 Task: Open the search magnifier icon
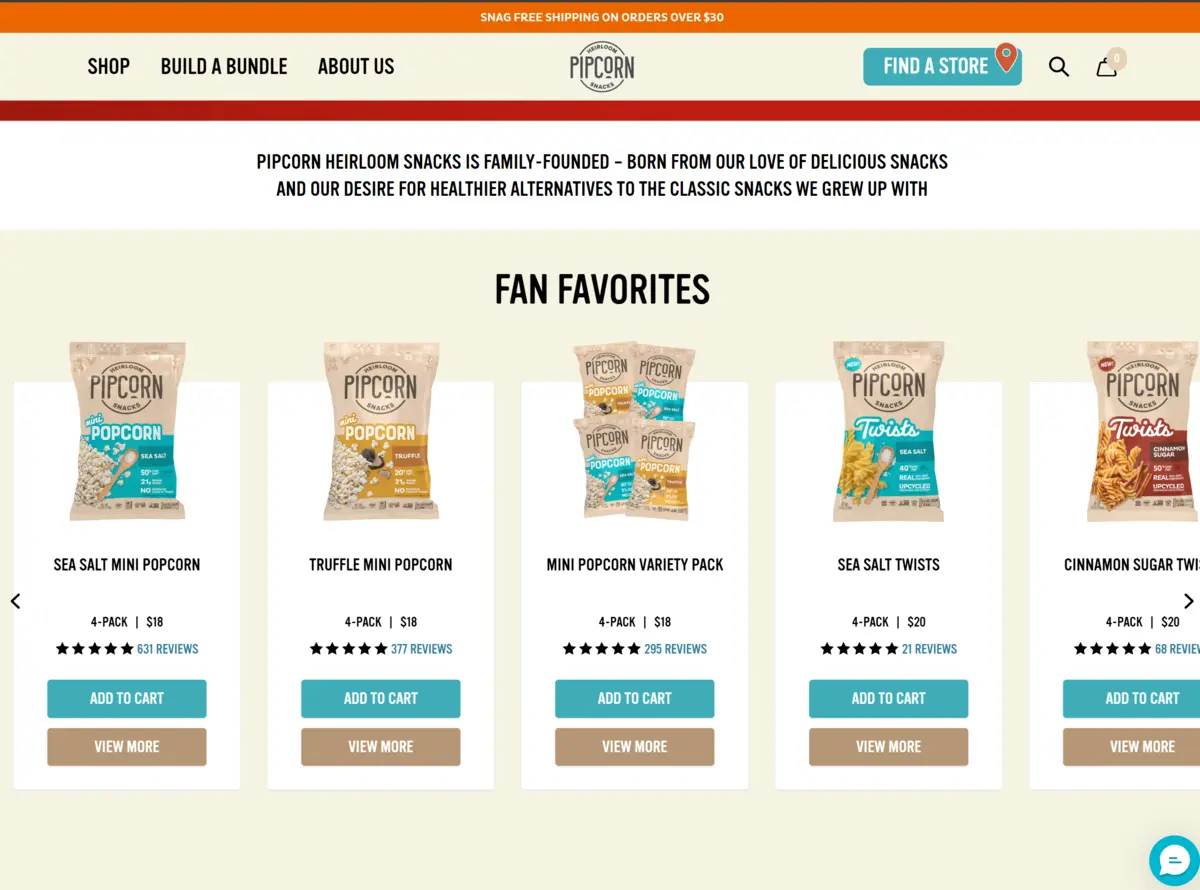click(x=1059, y=67)
